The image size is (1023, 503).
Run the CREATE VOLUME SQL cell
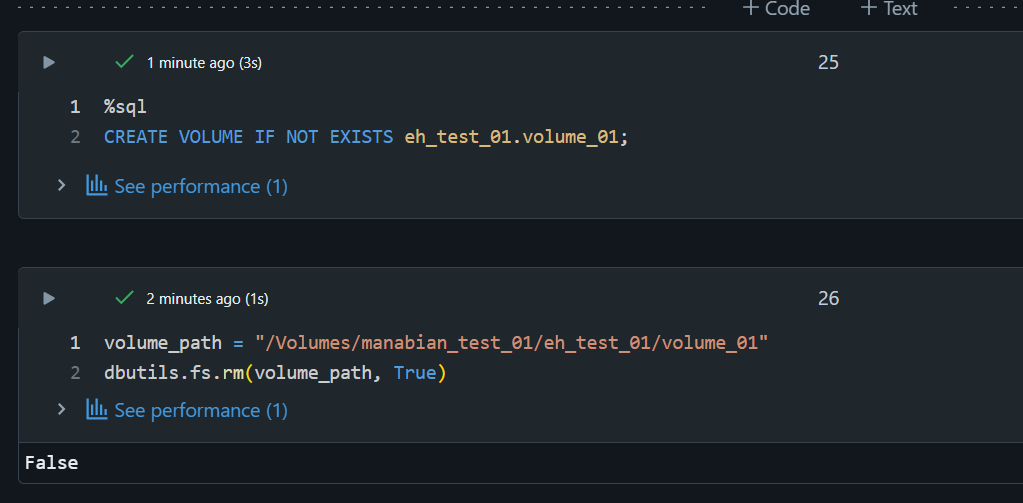(49, 63)
